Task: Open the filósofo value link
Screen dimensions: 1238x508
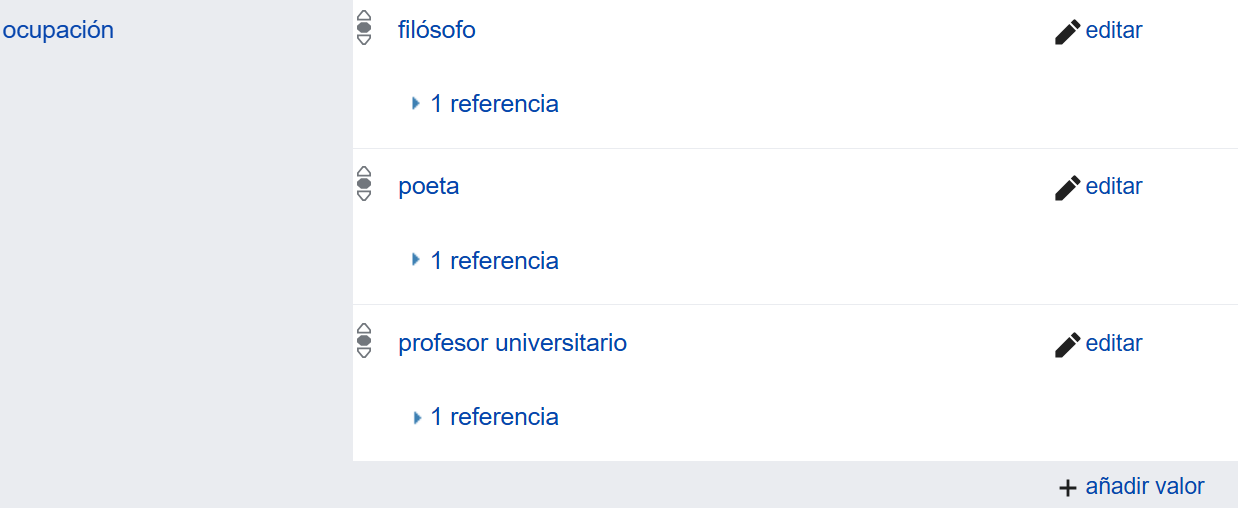Action: tap(437, 30)
